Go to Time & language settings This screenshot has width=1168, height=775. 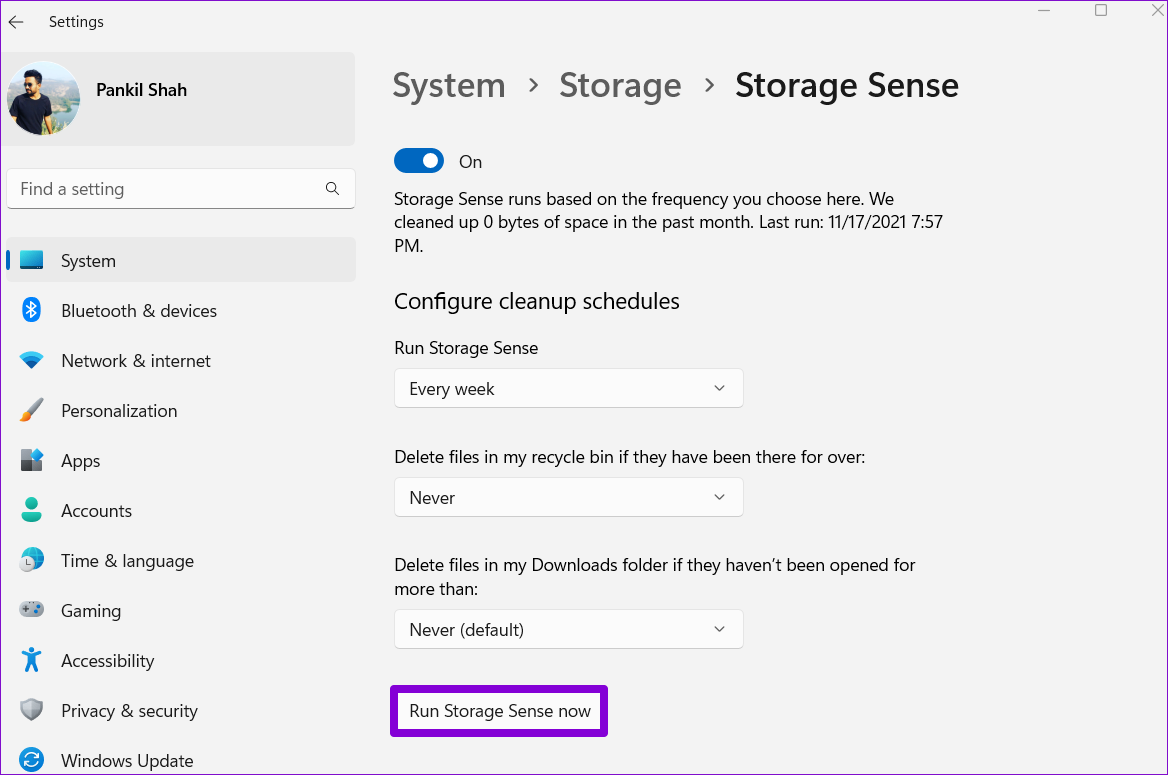[181, 560]
